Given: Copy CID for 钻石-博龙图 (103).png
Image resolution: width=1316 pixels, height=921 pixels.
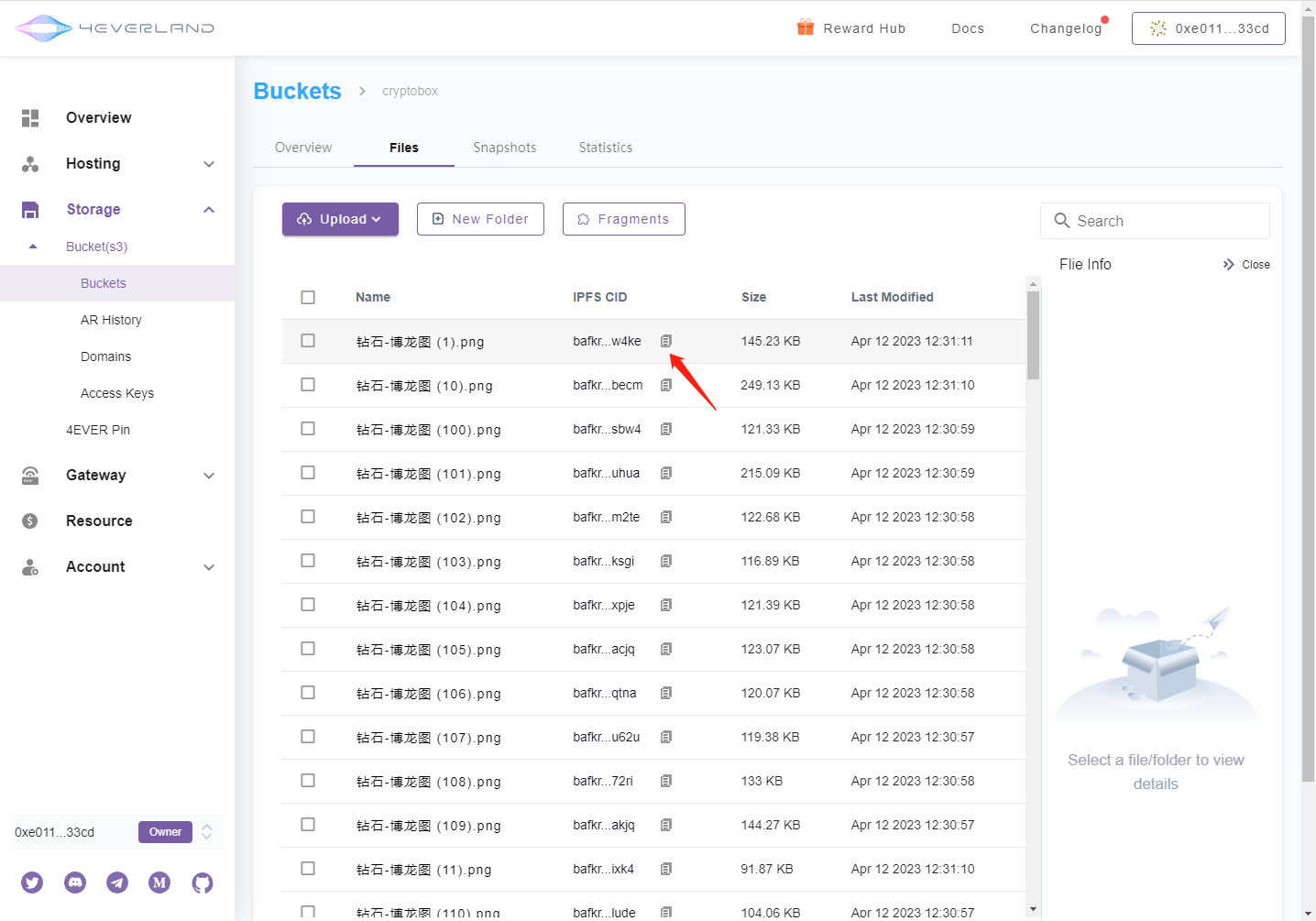Looking at the screenshot, I should 666,561.
